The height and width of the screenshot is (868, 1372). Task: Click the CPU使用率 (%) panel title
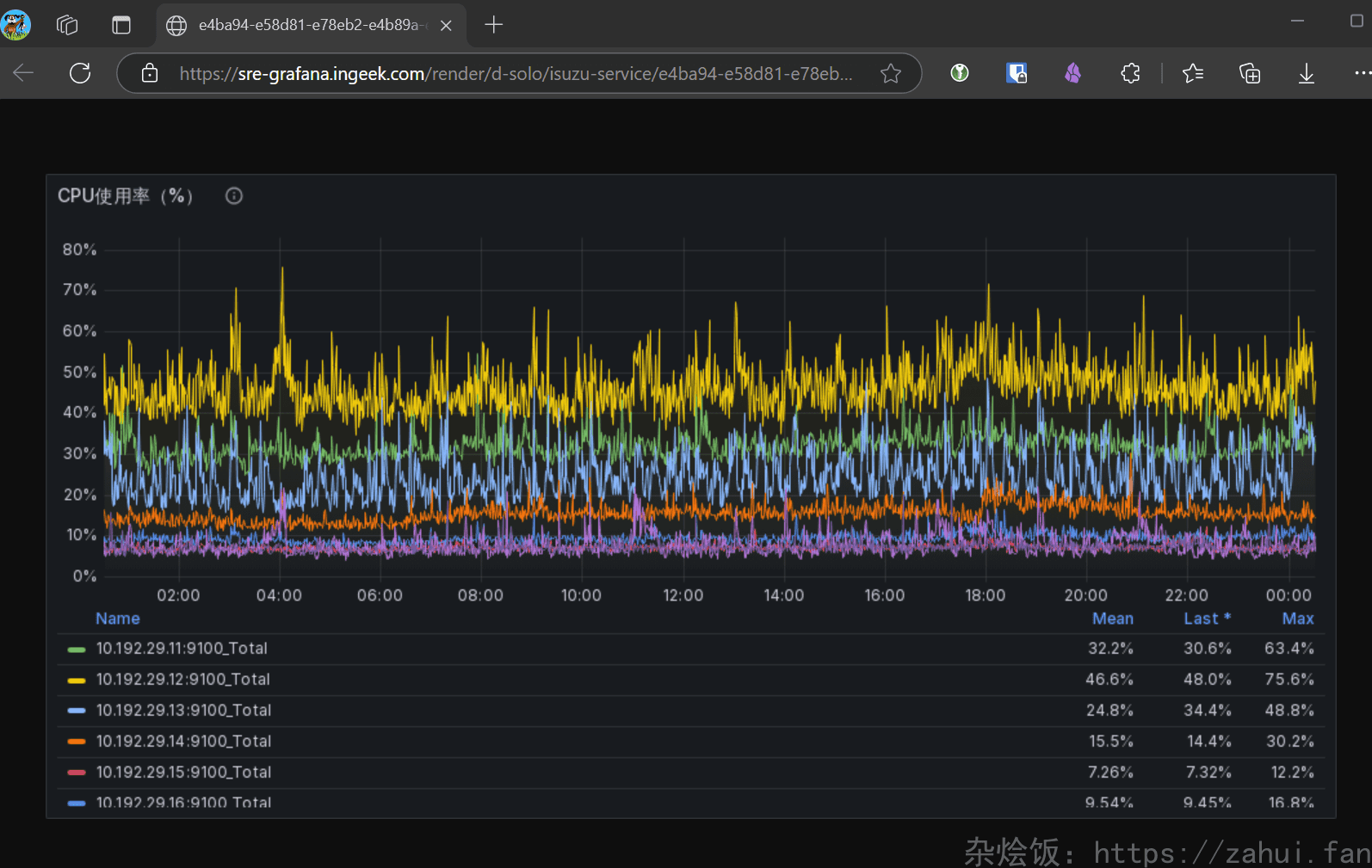(x=126, y=196)
